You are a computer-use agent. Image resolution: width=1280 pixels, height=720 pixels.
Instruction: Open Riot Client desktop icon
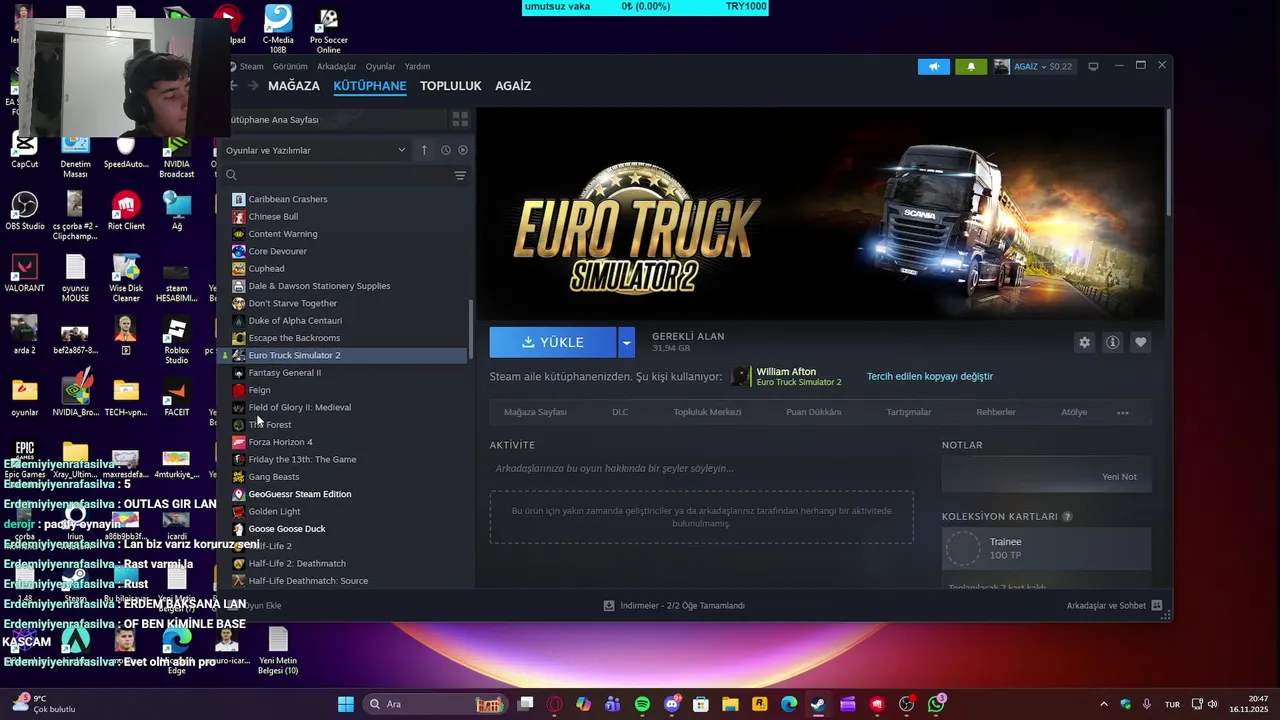click(x=126, y=210)
